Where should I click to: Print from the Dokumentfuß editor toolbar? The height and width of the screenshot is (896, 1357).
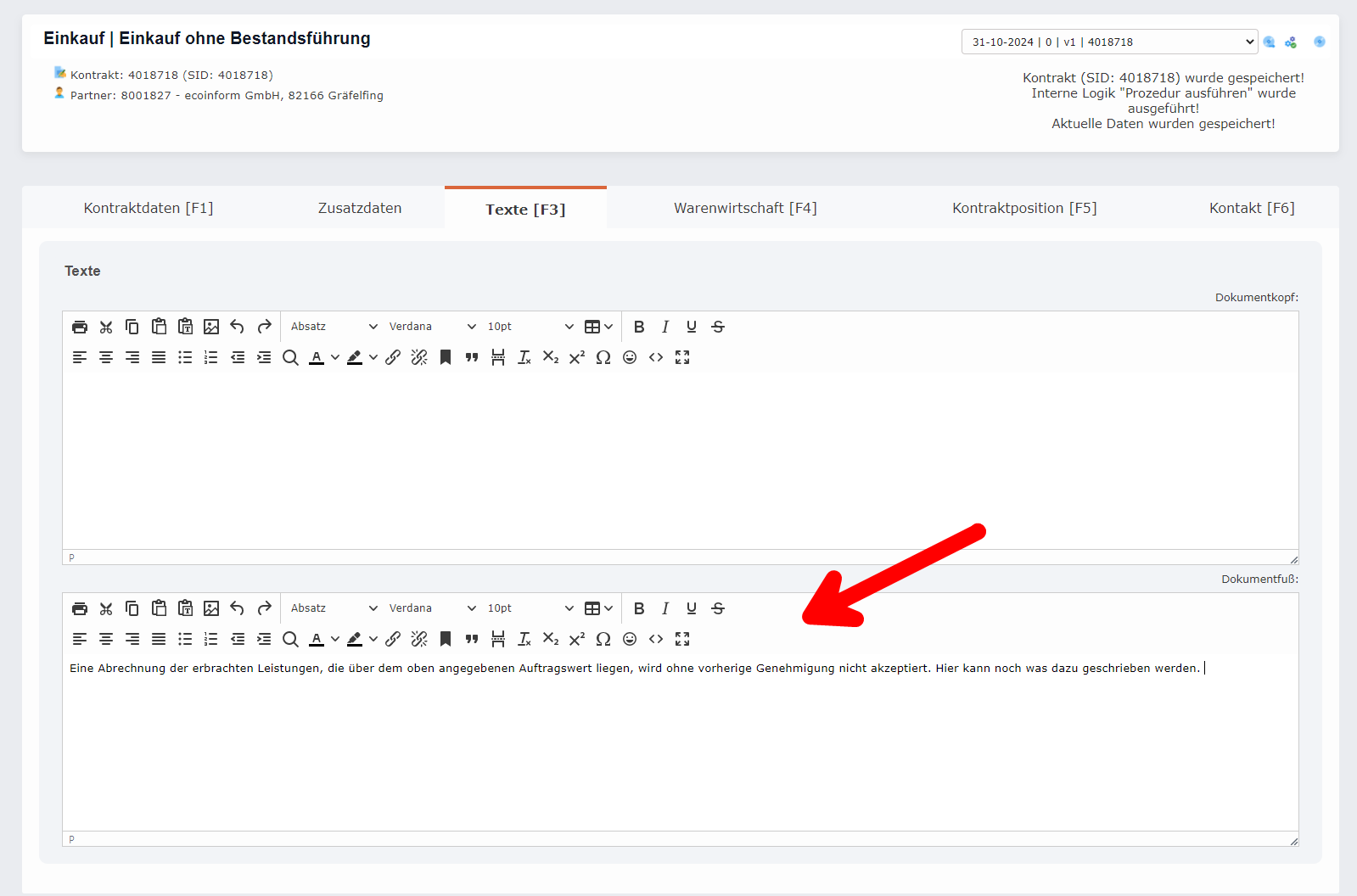(80, 608)
